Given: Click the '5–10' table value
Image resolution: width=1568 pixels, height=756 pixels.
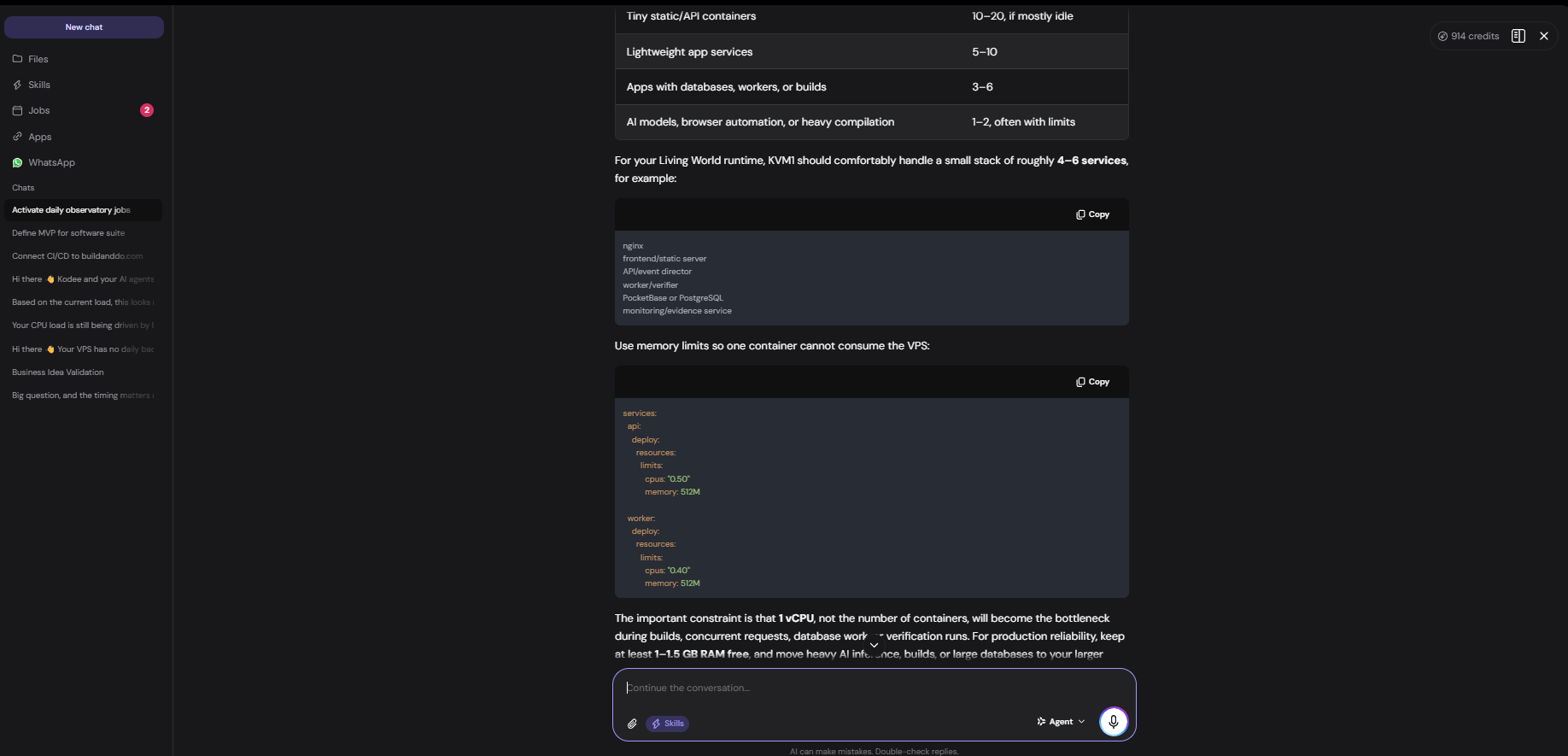Looking at the screenshot, I should tap(984, 52).
